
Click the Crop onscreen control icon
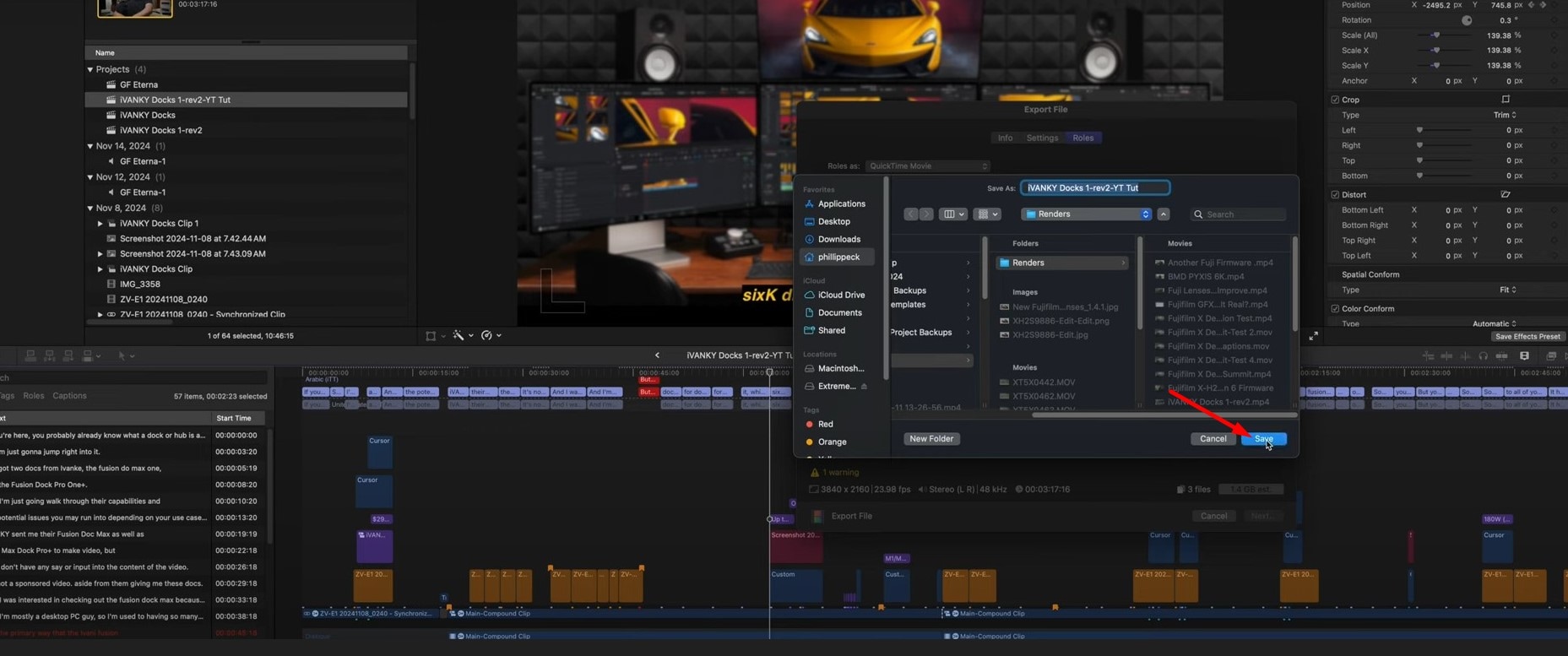pyautogui.click(x=1506, y=100)
